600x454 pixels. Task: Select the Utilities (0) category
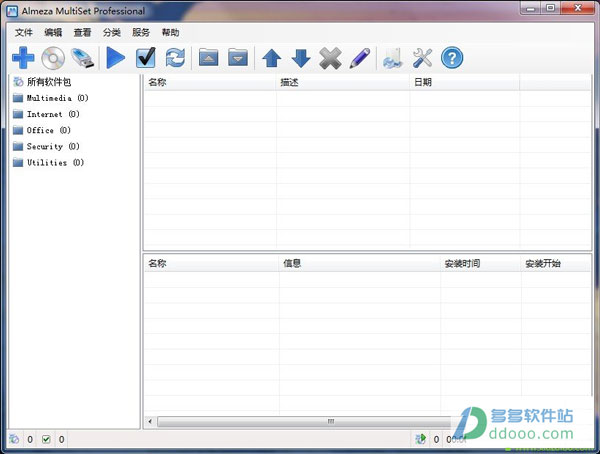55,162
